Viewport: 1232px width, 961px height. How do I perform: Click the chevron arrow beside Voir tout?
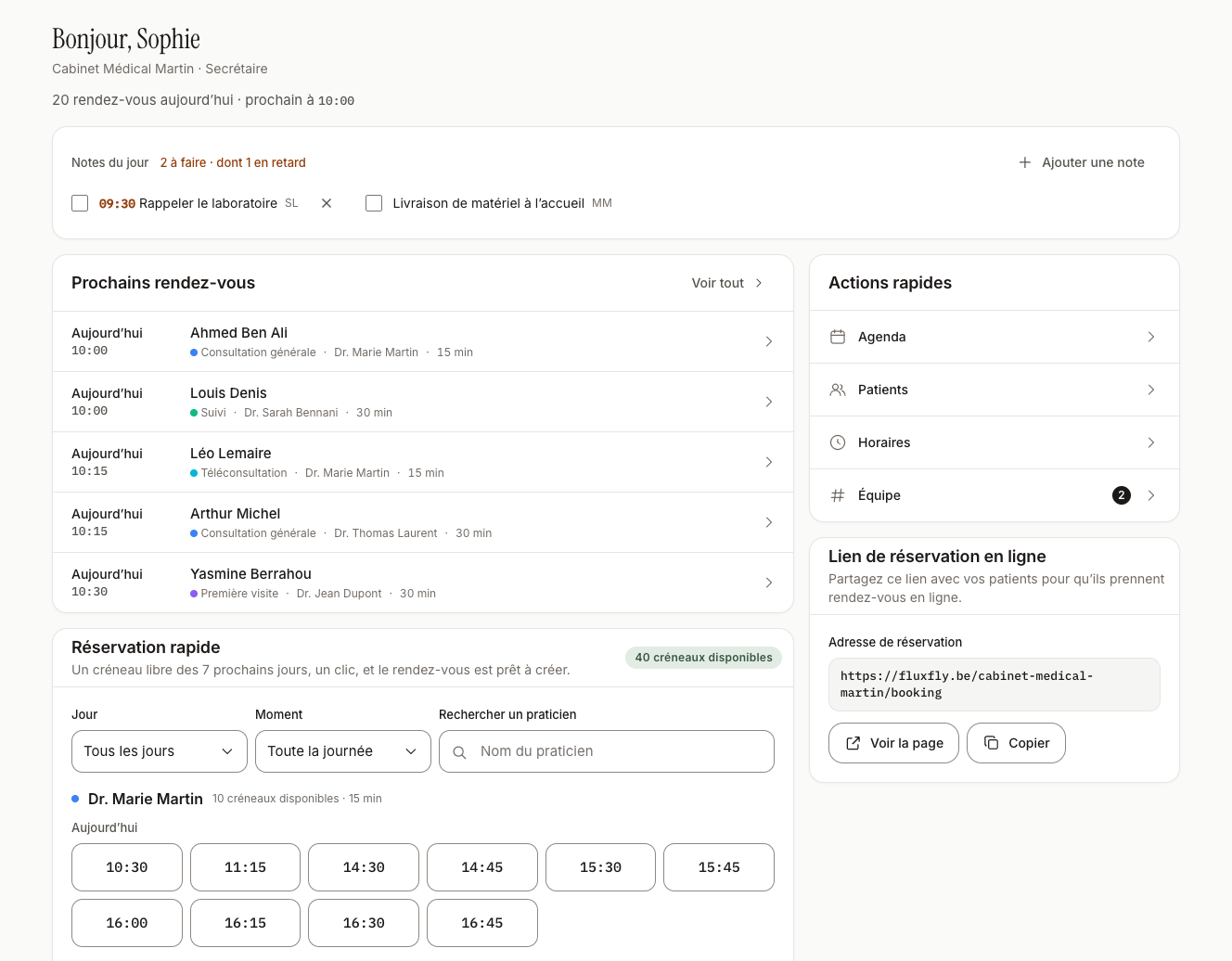pyautogui.click(x=759, y=283)
